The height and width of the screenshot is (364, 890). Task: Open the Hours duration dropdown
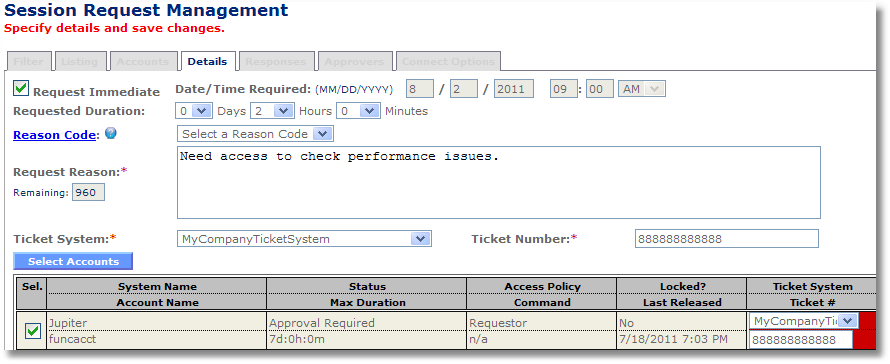click(x=272, y=111)
